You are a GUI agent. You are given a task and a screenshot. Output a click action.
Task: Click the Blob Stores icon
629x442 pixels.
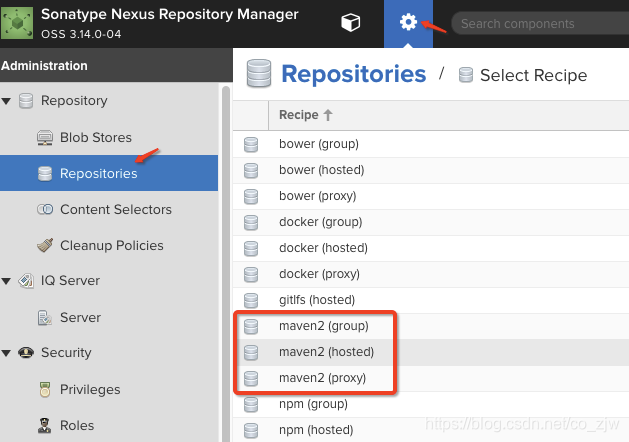tap(45, 138)
